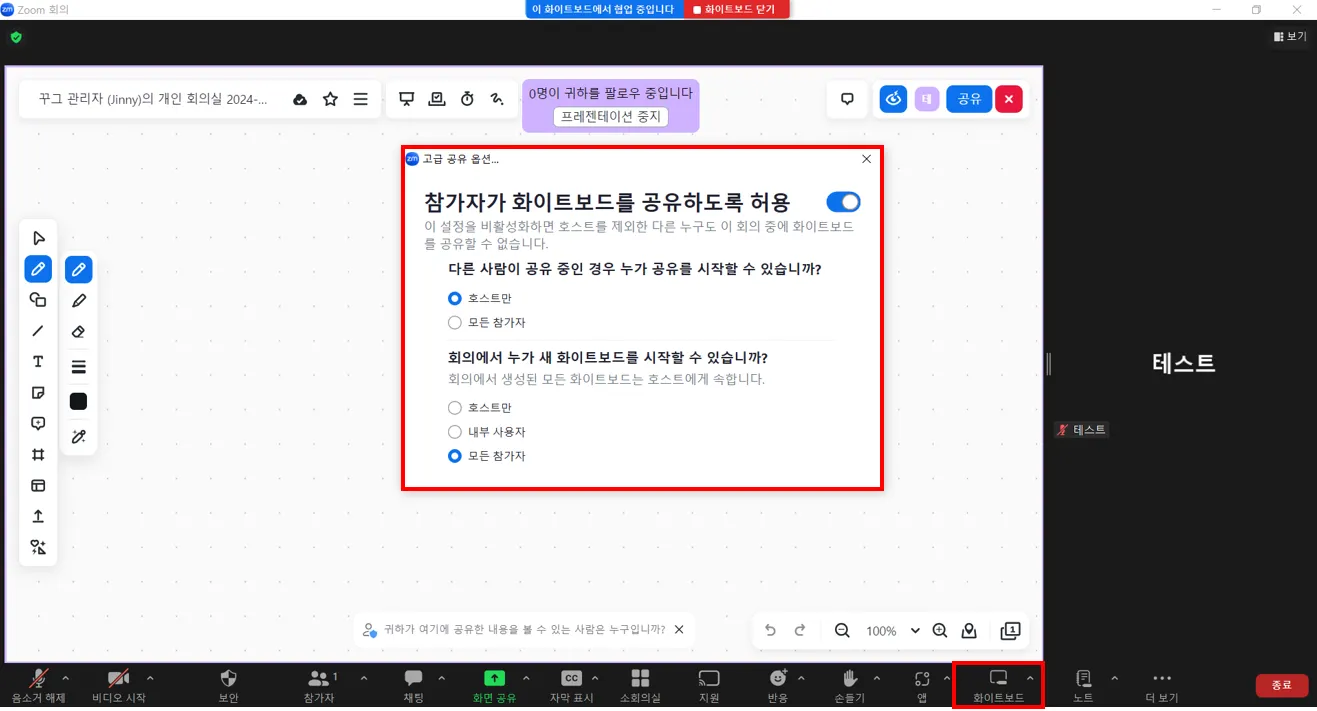
Task: Open comments panel at top right
Action: click(x=847, y=100)
